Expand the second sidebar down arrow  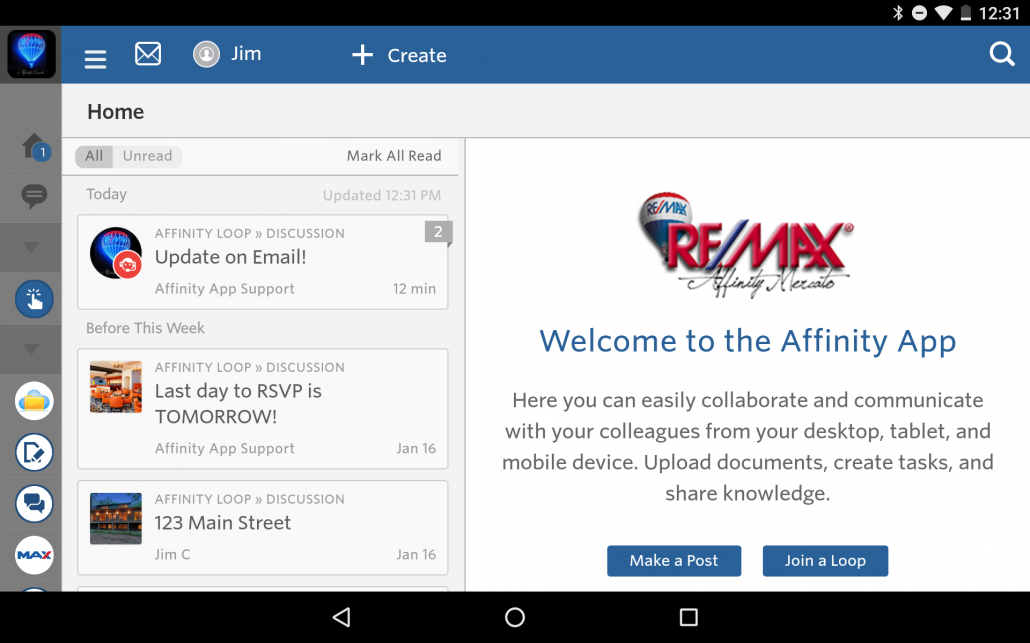tap(31, 349)
